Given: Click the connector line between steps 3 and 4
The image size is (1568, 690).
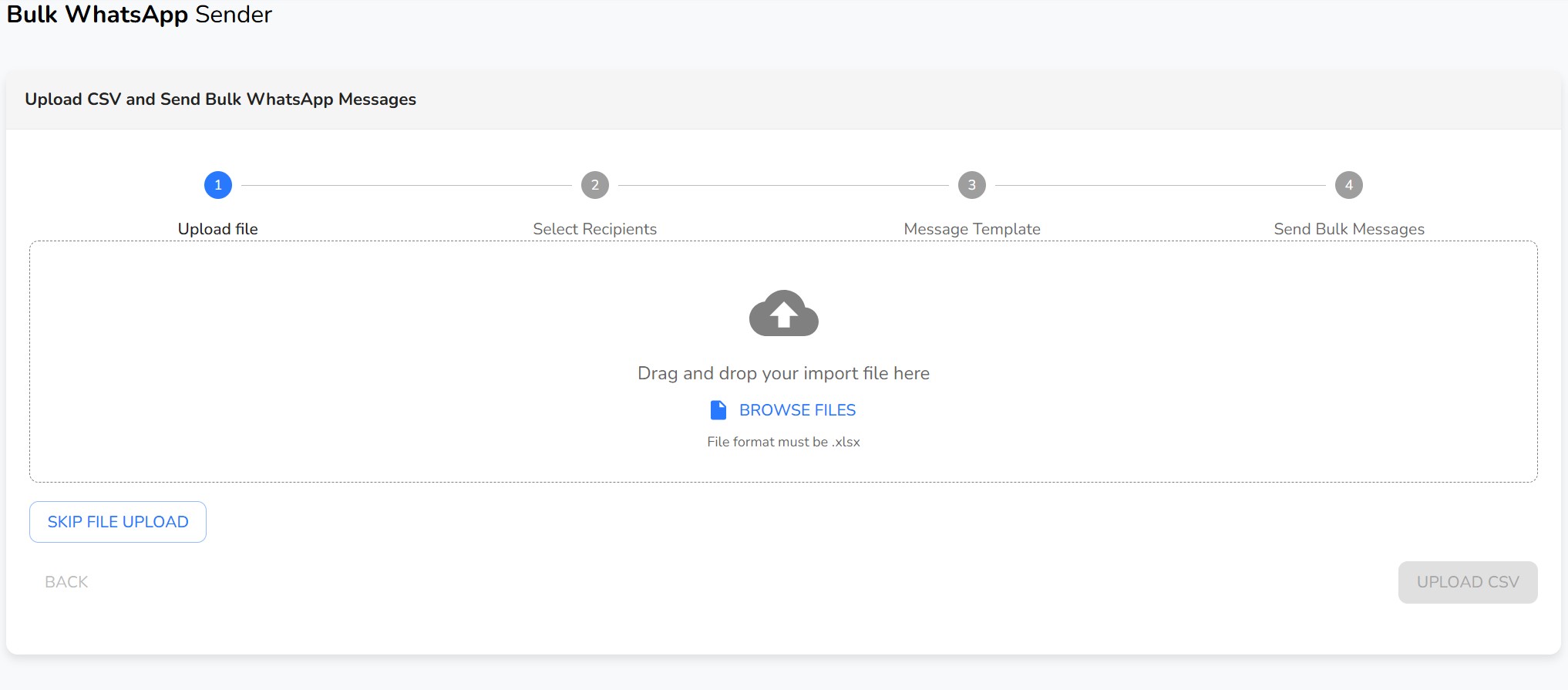Looking at the screenshot, I should point(1160,185).
